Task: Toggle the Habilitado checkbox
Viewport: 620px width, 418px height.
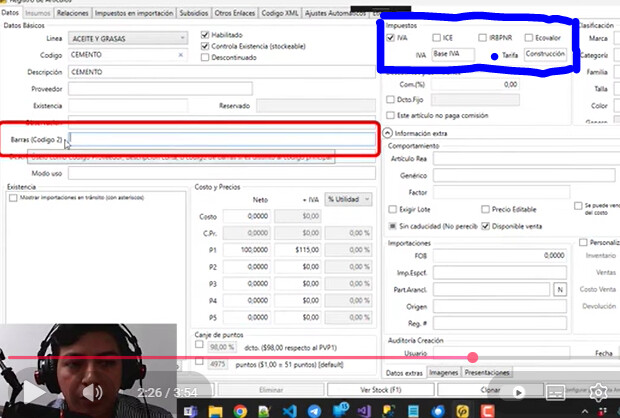Action: pos(206,34)
